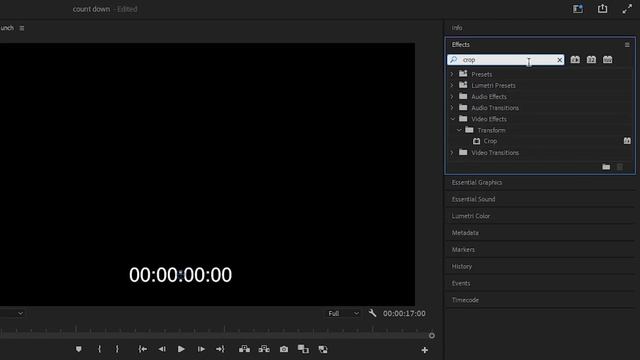Expand the Audio Transitions folder
Viewport: 640px width, 360px height.
click(x=452, y=108)
